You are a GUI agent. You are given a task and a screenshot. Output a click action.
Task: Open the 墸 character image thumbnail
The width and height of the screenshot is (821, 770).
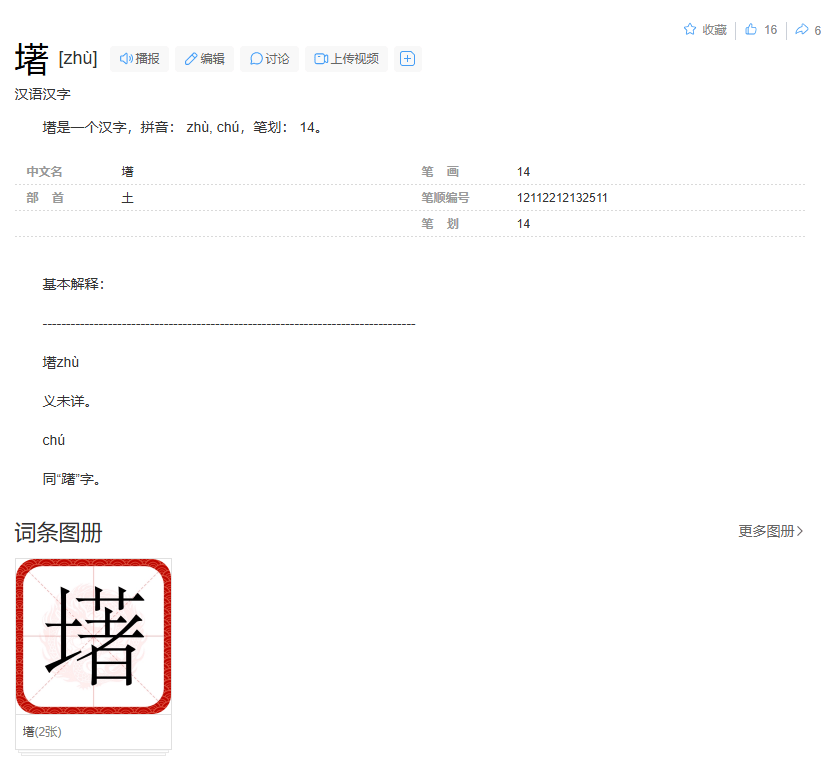point(94,636)
